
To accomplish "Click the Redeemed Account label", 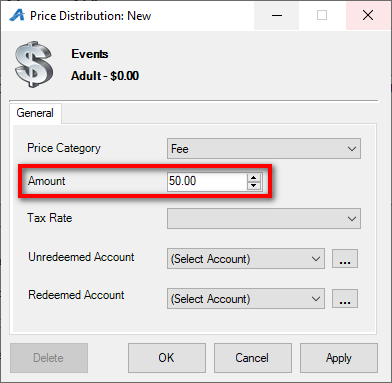I will [x=76, y=295].
